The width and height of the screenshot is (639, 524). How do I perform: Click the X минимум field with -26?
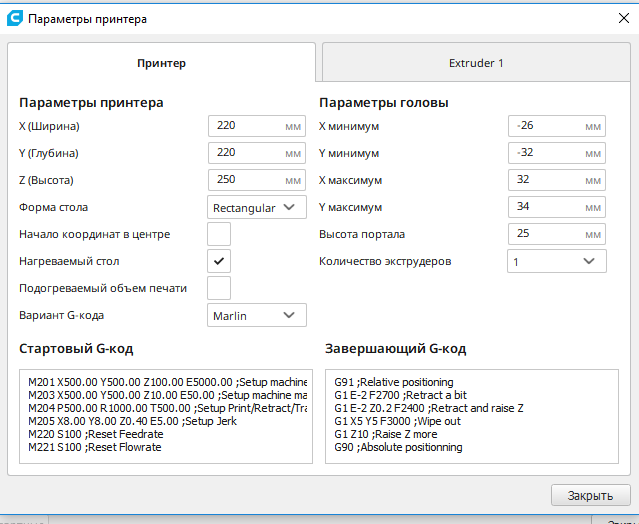[557, 126]
